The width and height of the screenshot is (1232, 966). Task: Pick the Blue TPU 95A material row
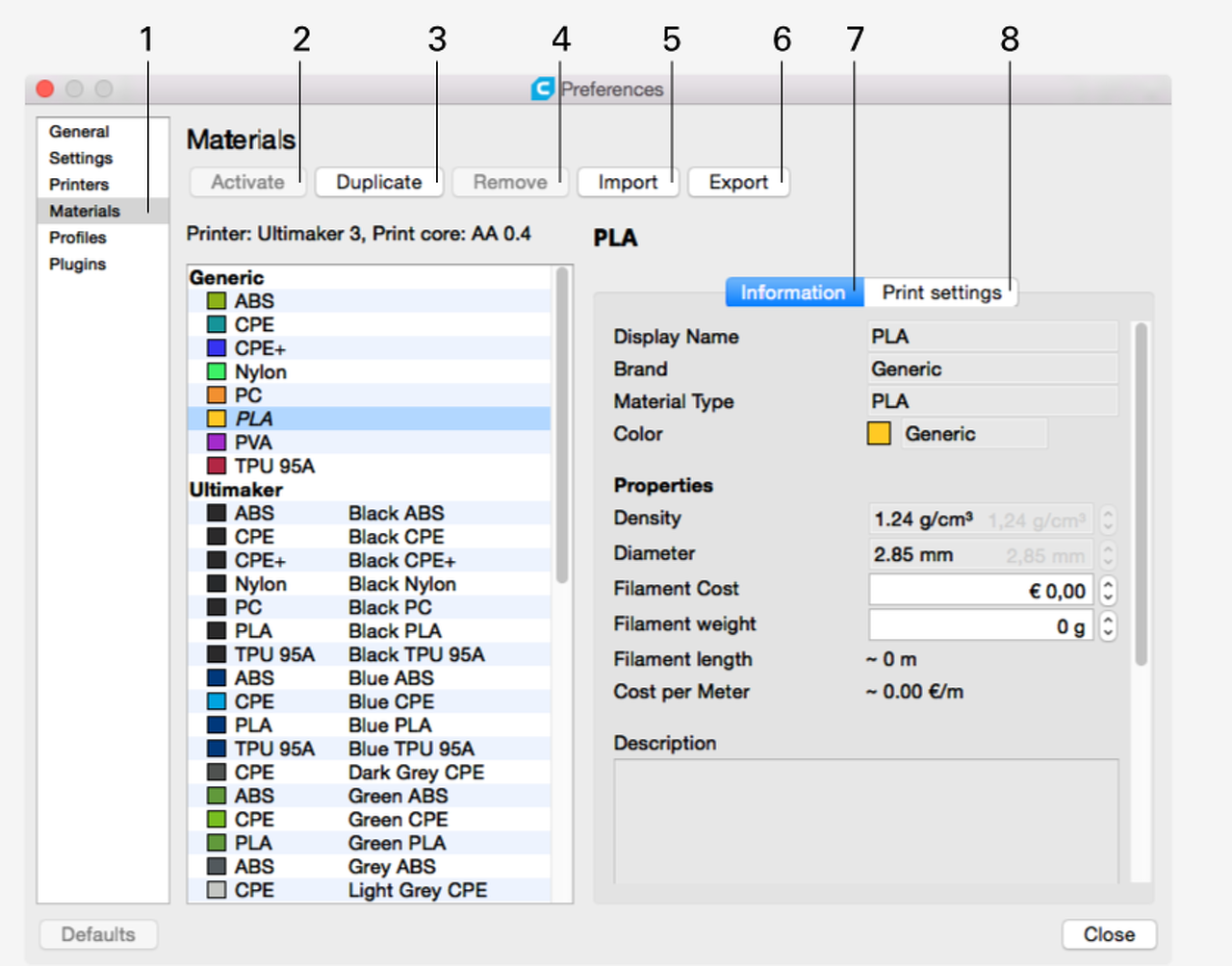pos(370,749)
